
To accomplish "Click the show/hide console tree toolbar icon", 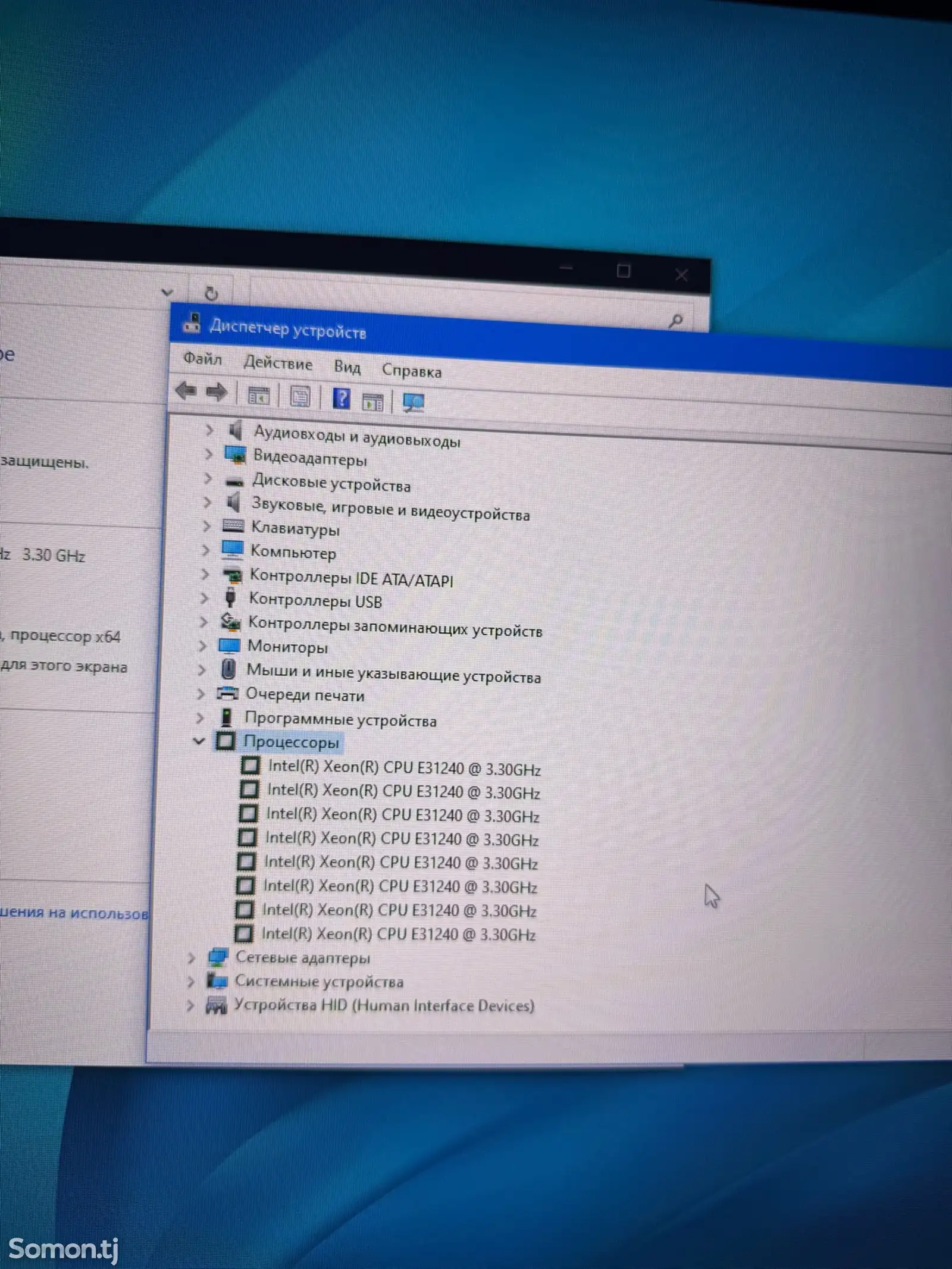I will [258, 395].
